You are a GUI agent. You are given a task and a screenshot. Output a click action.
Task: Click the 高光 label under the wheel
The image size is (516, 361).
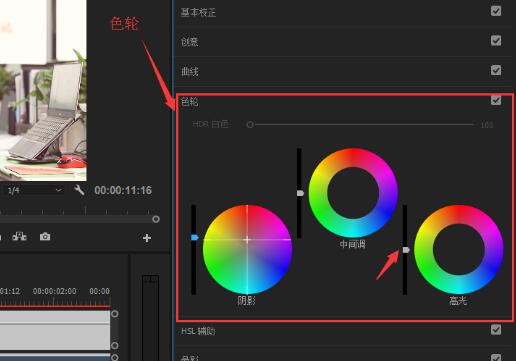click(458, 301)
